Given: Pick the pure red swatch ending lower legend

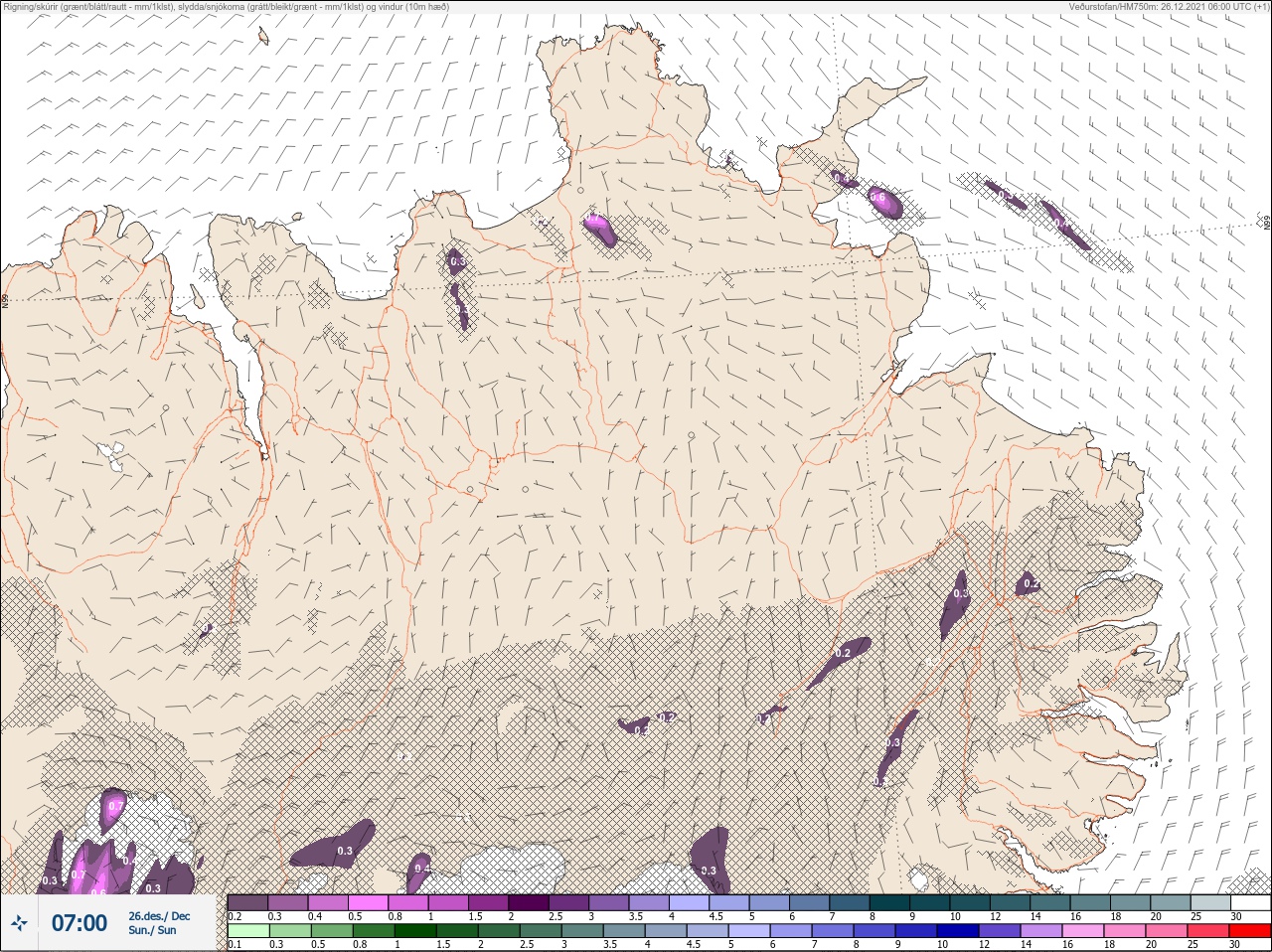Looking at the screenshot, I should [x=1250, y=931].
